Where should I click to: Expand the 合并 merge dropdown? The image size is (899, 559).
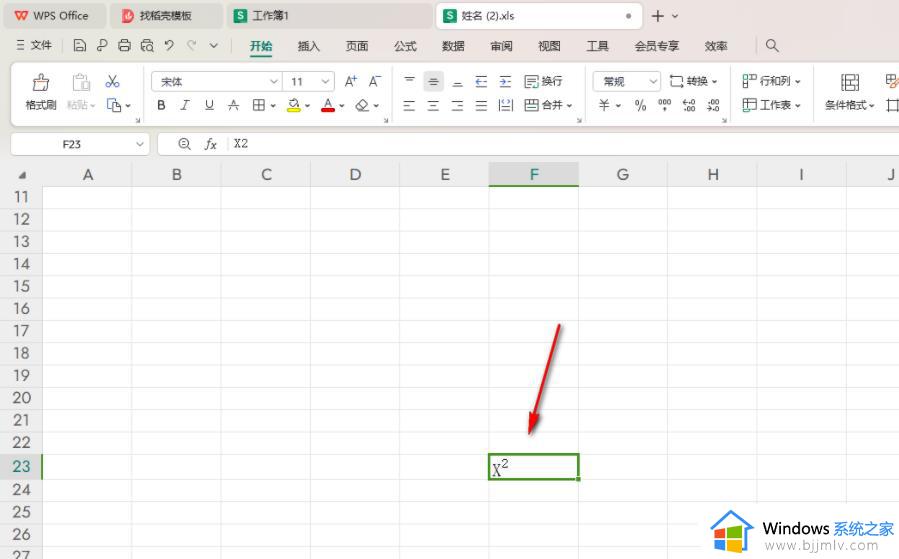click(x=569, y=105)
